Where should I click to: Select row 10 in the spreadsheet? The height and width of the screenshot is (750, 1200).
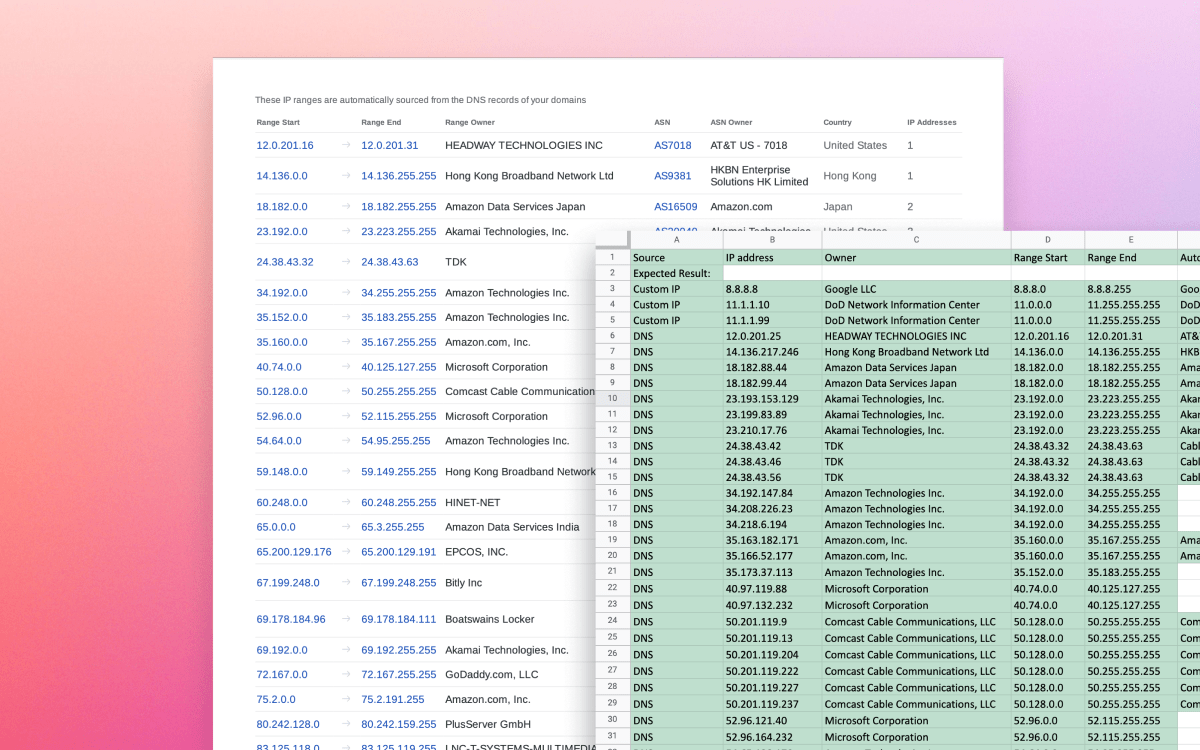[613, 399]
